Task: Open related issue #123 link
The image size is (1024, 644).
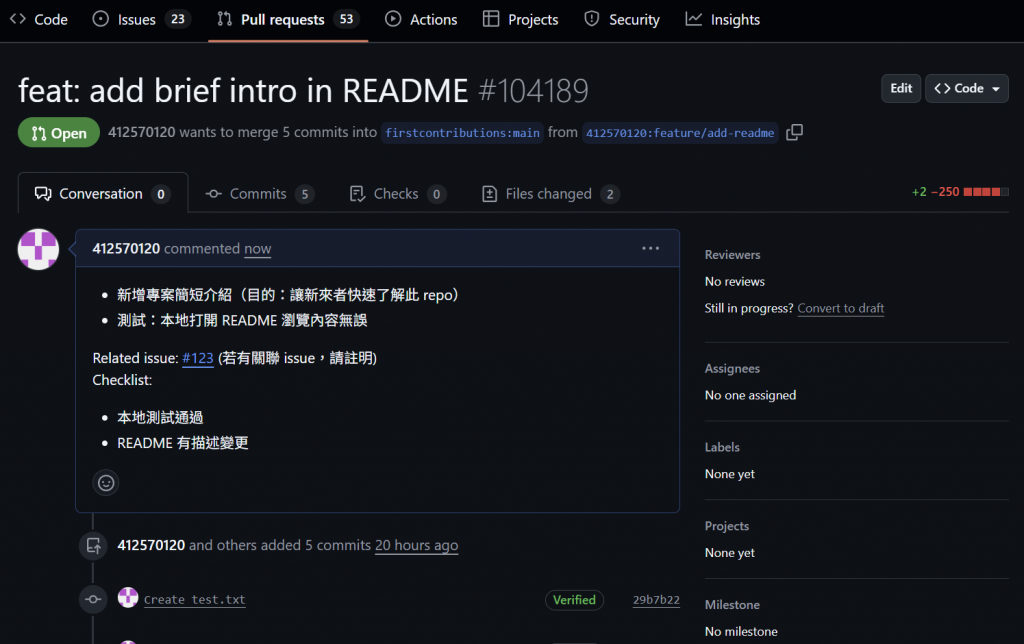Action: [198, 358]
